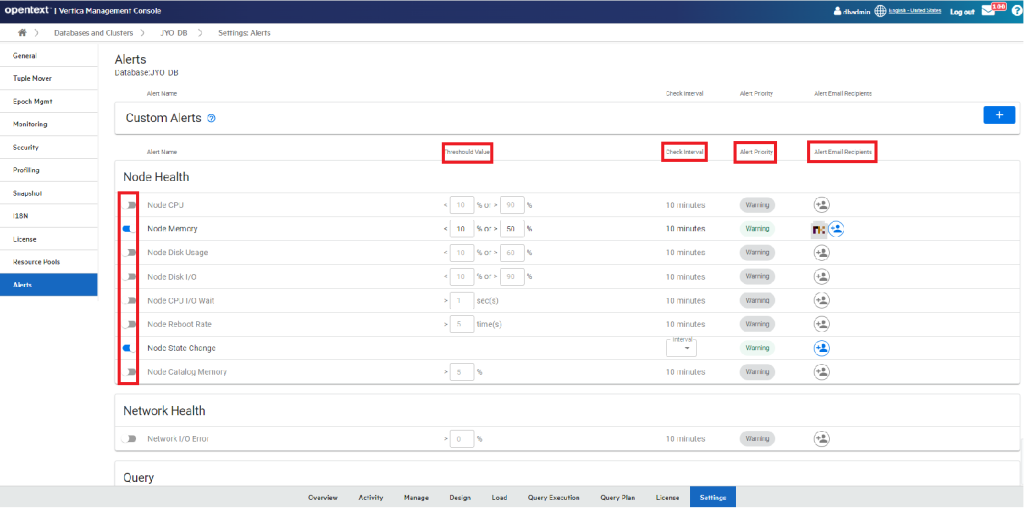Open Resource Pools in the sidebar

37,262
